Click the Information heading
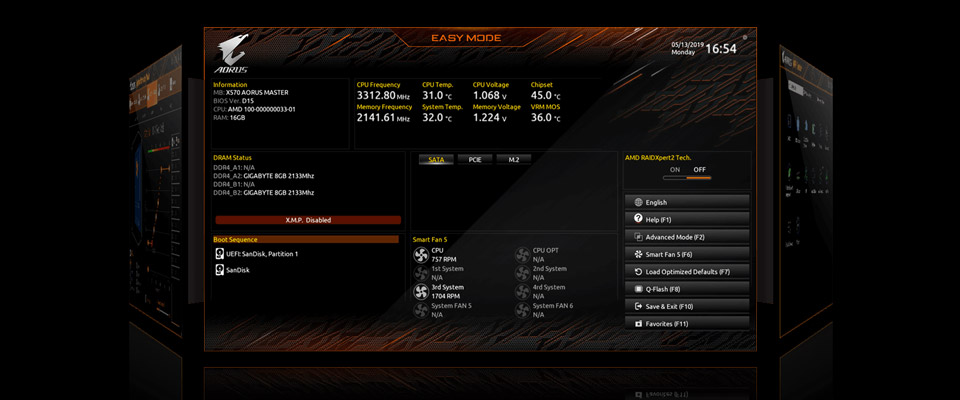 [x=230, y=85]
